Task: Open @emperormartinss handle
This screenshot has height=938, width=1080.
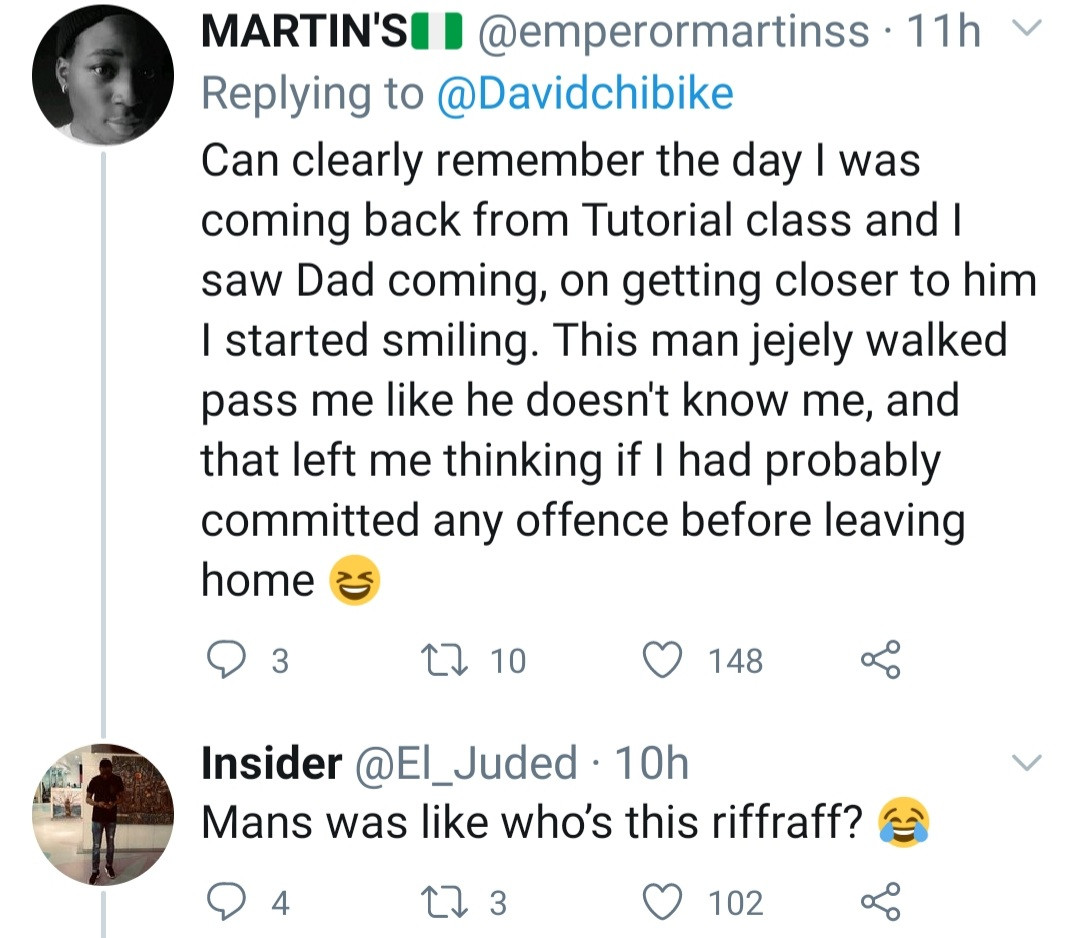Action: [x=675, y=32]
